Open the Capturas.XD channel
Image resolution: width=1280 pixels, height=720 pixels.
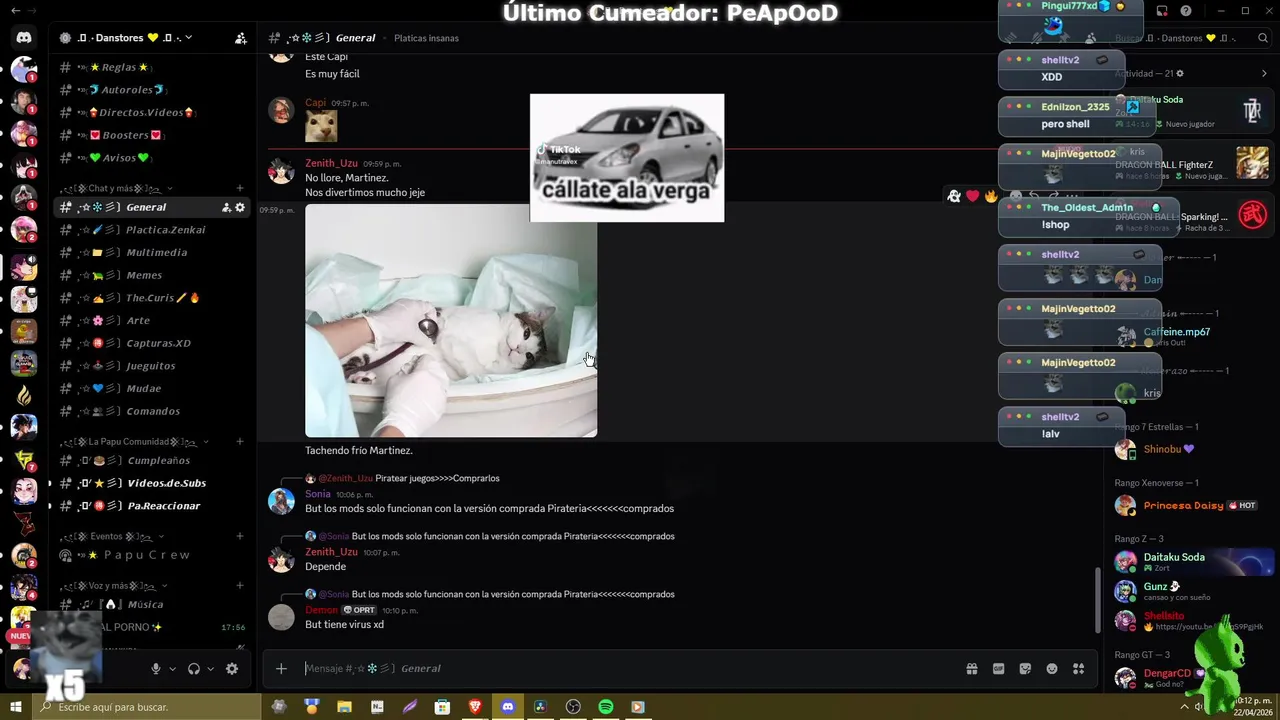click(150, 343)
